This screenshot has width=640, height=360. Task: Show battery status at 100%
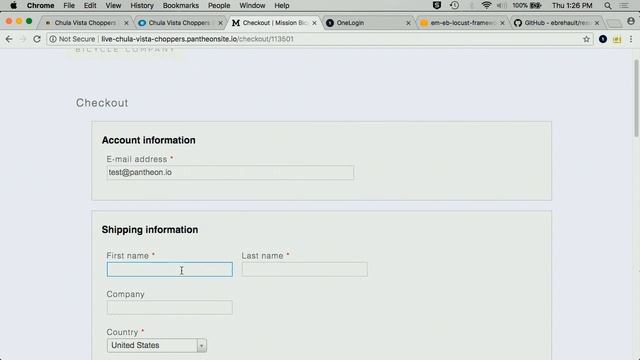click(x=527, y=5)
